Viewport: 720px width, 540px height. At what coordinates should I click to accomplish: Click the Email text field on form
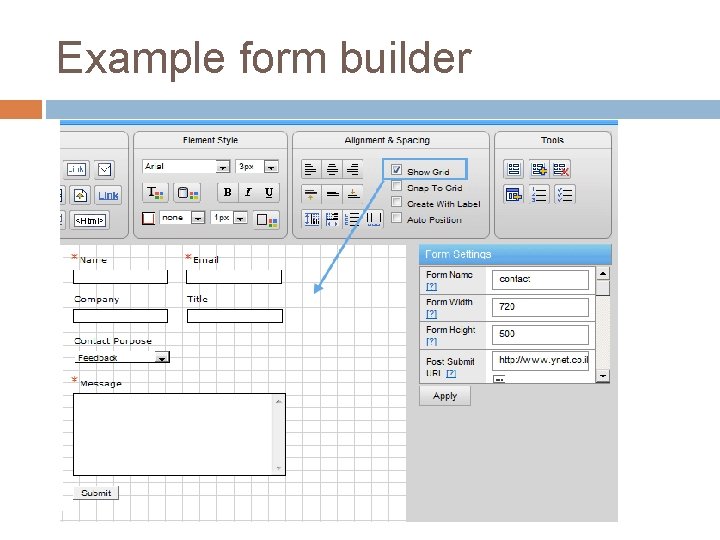point(234,277)
